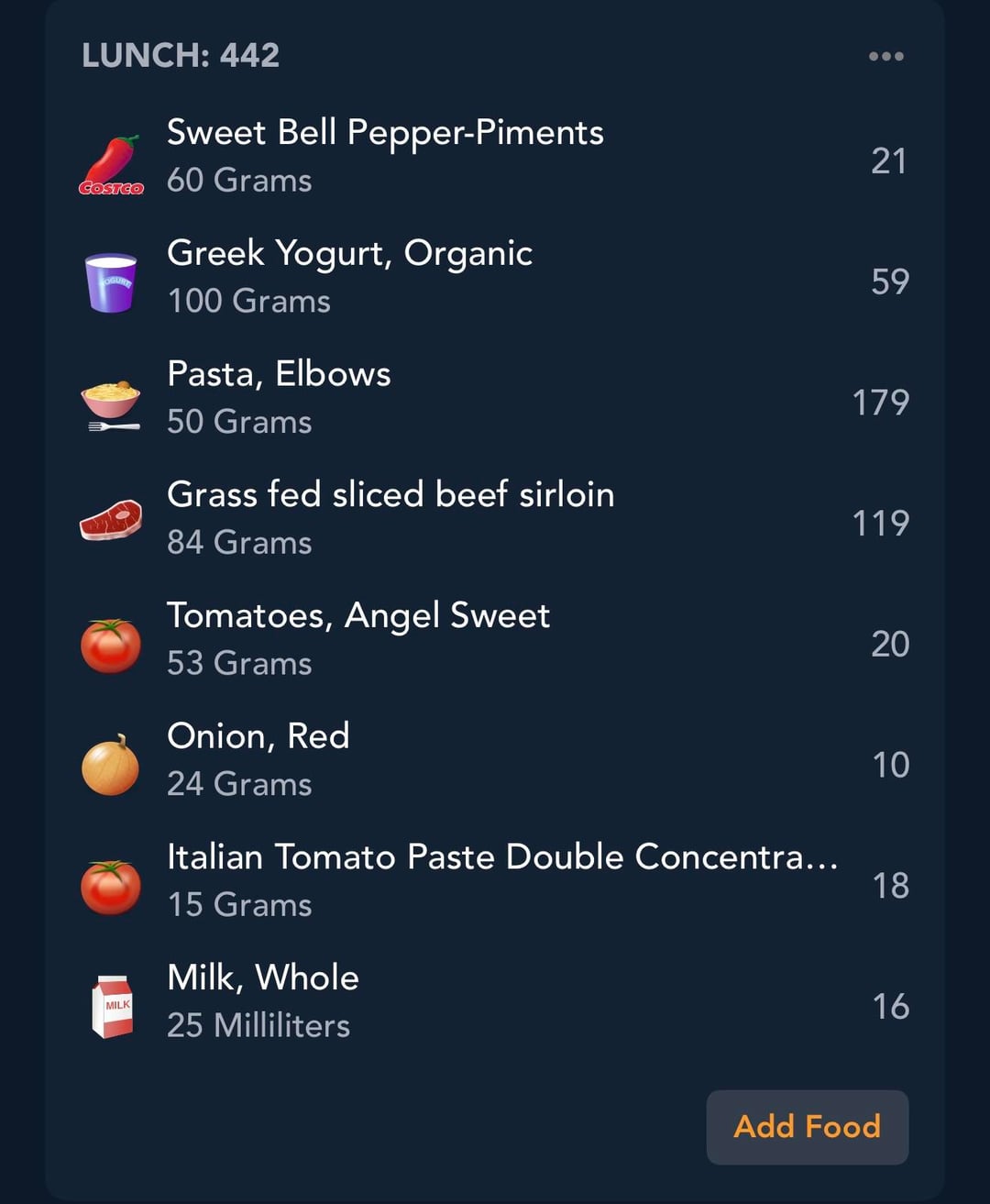Tap the red onion icon
Viewport: 990px width, 1204px height.
coord(111,765)
